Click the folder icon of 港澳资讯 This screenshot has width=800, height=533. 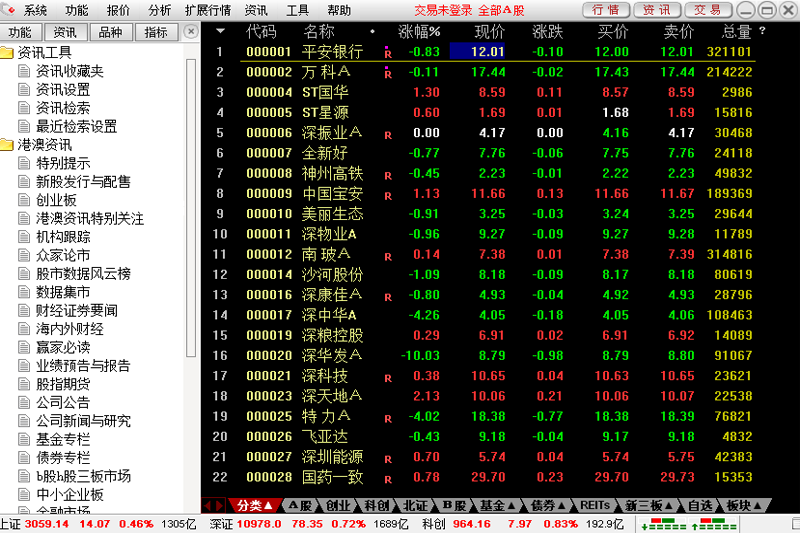pyautogui.click(x=7, y=144)
